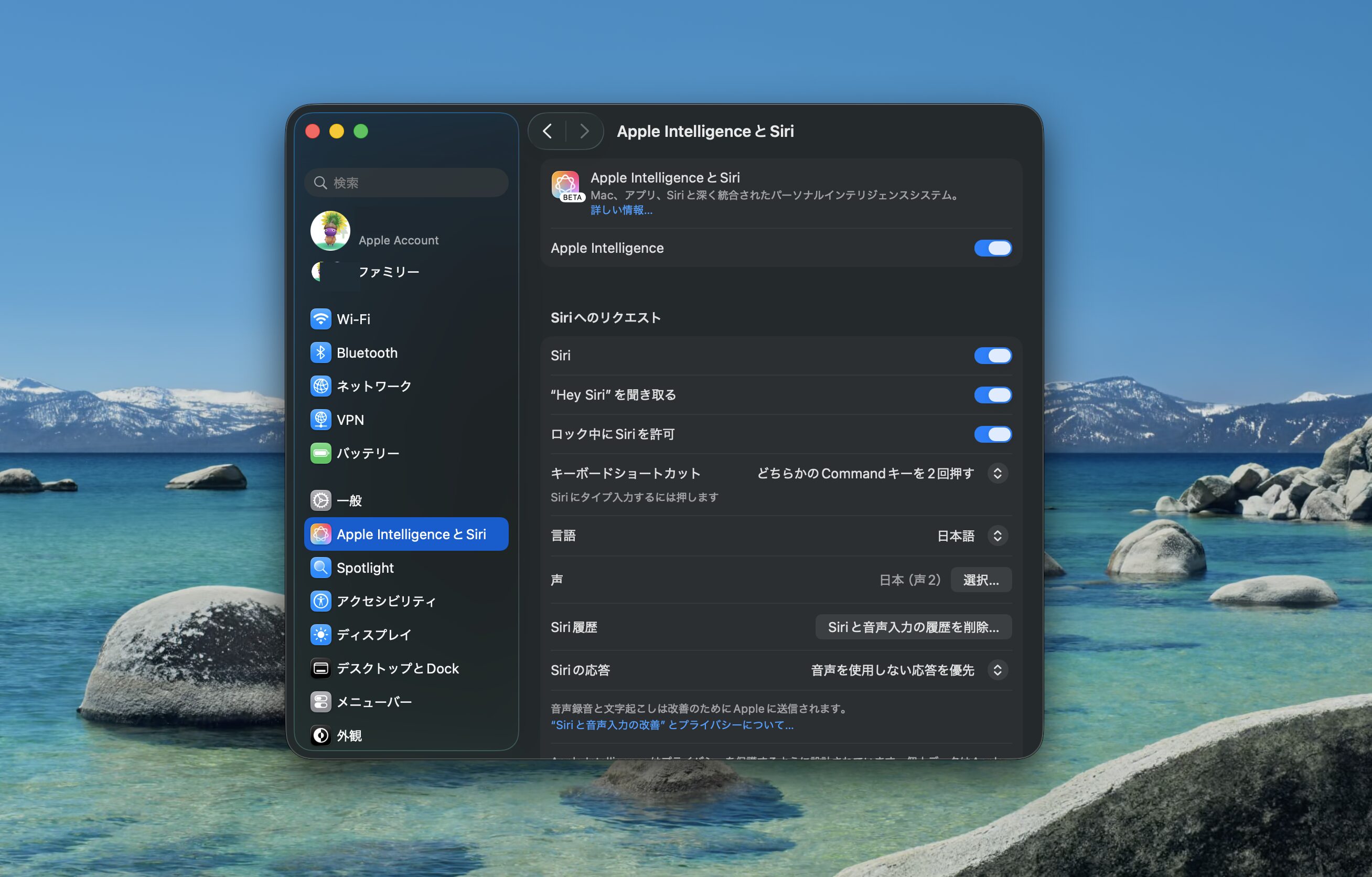Screen dimensions: 1372x877
Task: Click the 検索 search field
Action: (x=406, y=183)
